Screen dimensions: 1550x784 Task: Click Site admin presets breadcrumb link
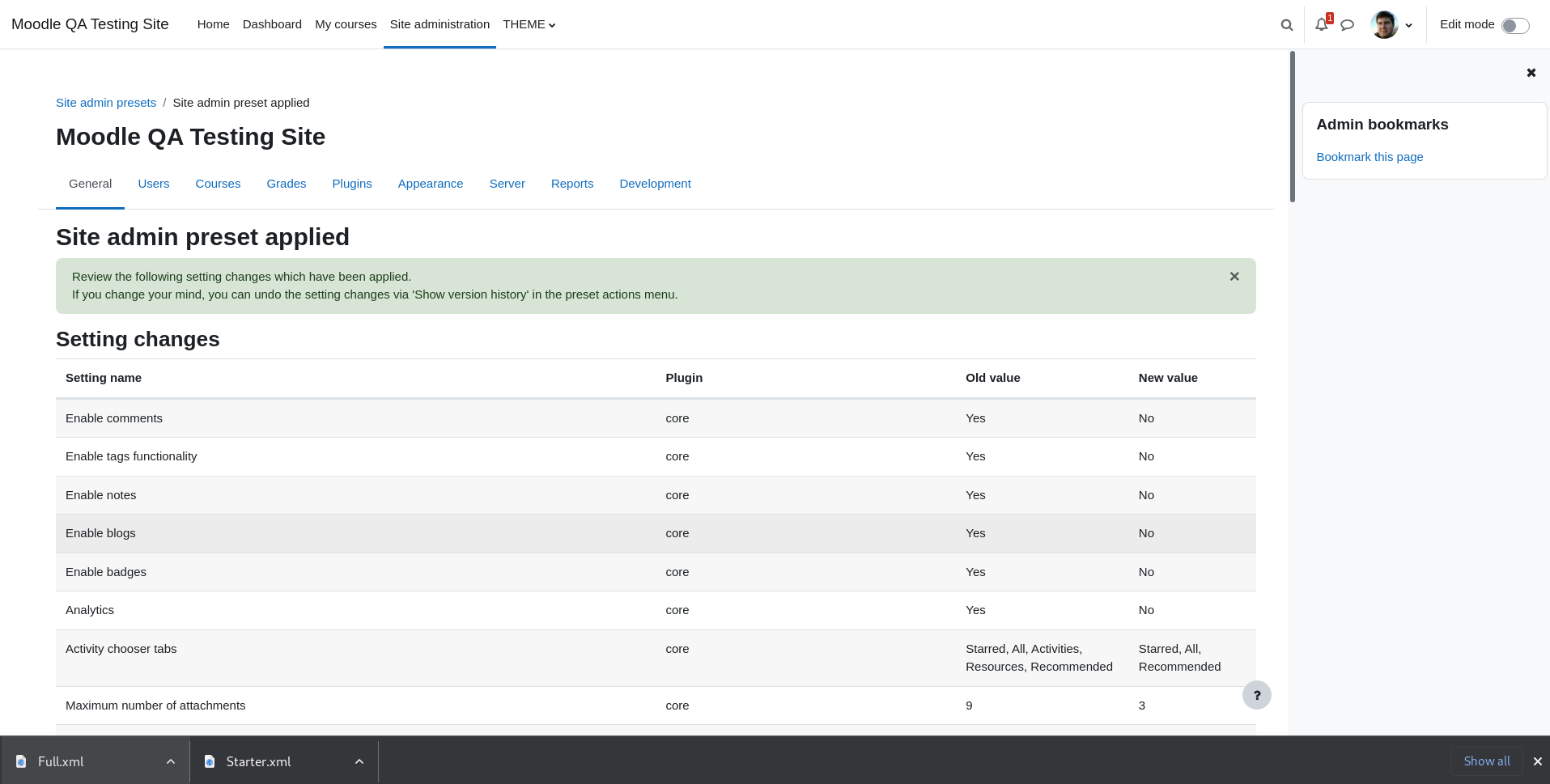pos(106,103)
